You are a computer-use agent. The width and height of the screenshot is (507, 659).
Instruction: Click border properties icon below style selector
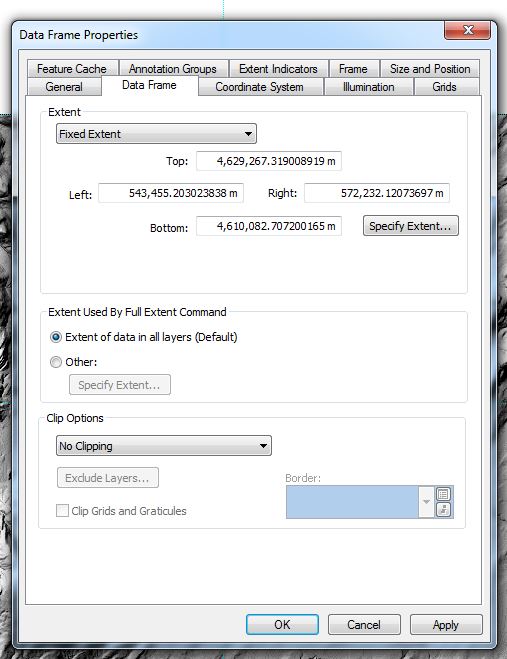point(443,510)
